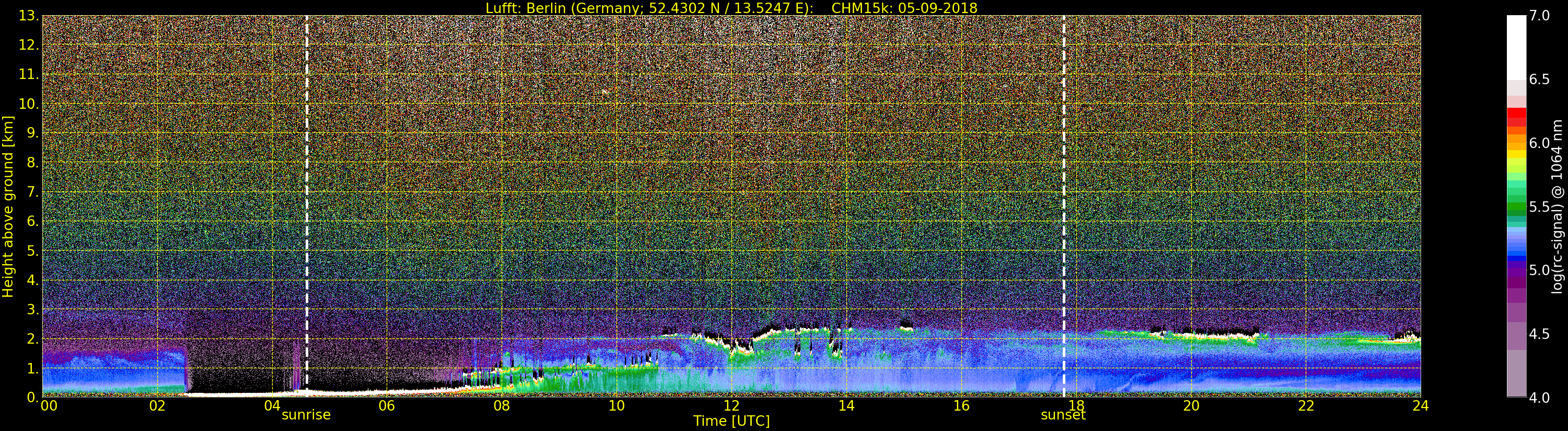Image resolution: width=1568 pixels, height=431 pixels.
Task: Click the height axis tick "12."
Action: tap(29, 45)
